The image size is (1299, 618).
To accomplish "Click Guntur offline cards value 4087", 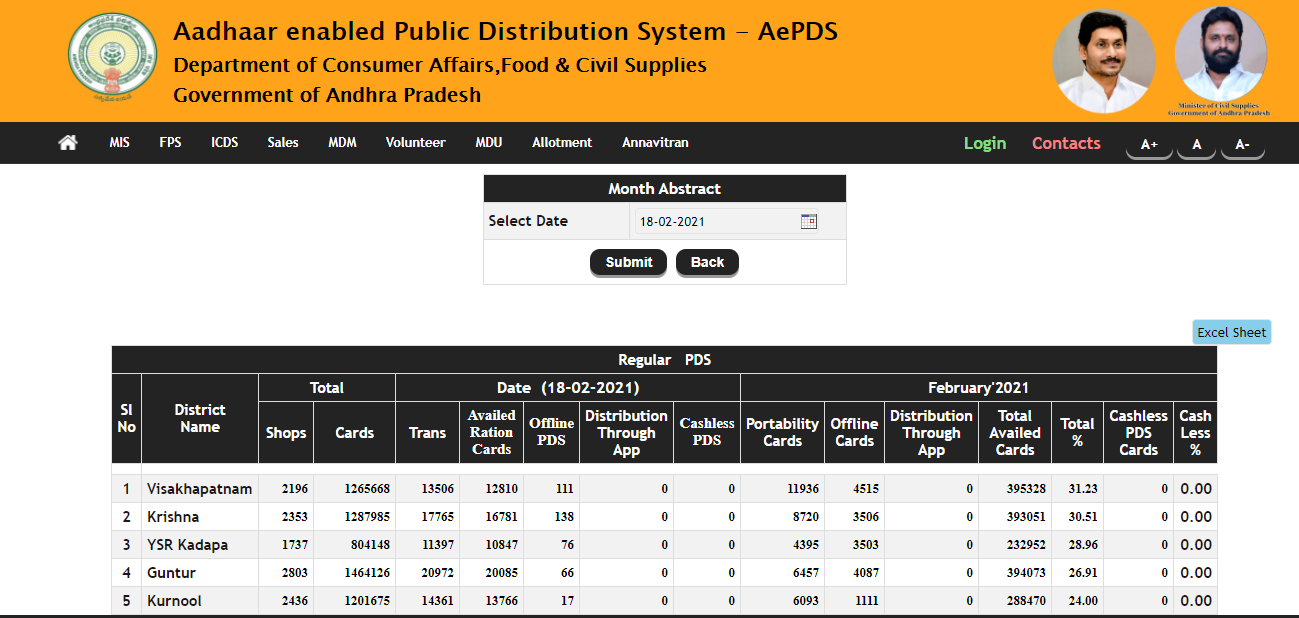I will [864, 573].
